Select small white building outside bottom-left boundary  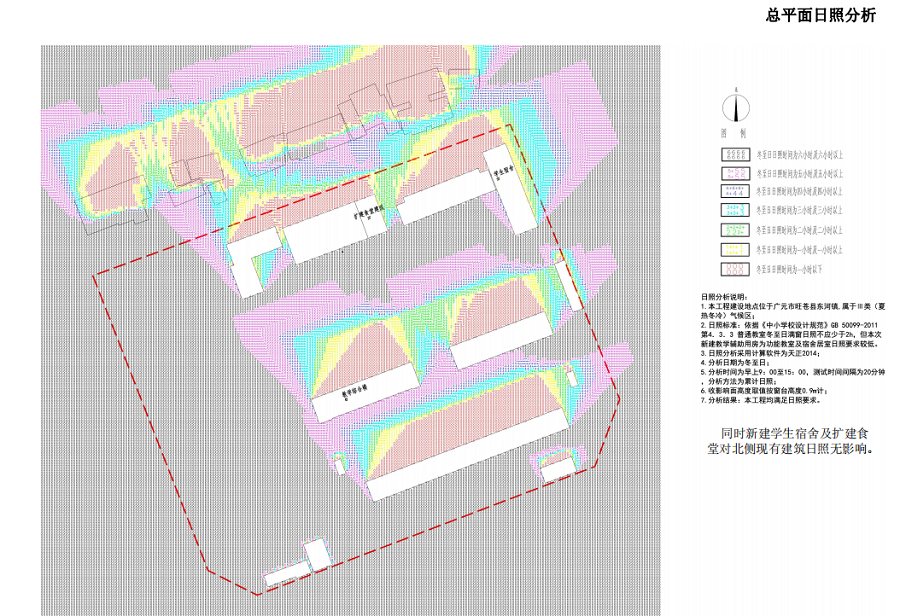tap(316, 555)
